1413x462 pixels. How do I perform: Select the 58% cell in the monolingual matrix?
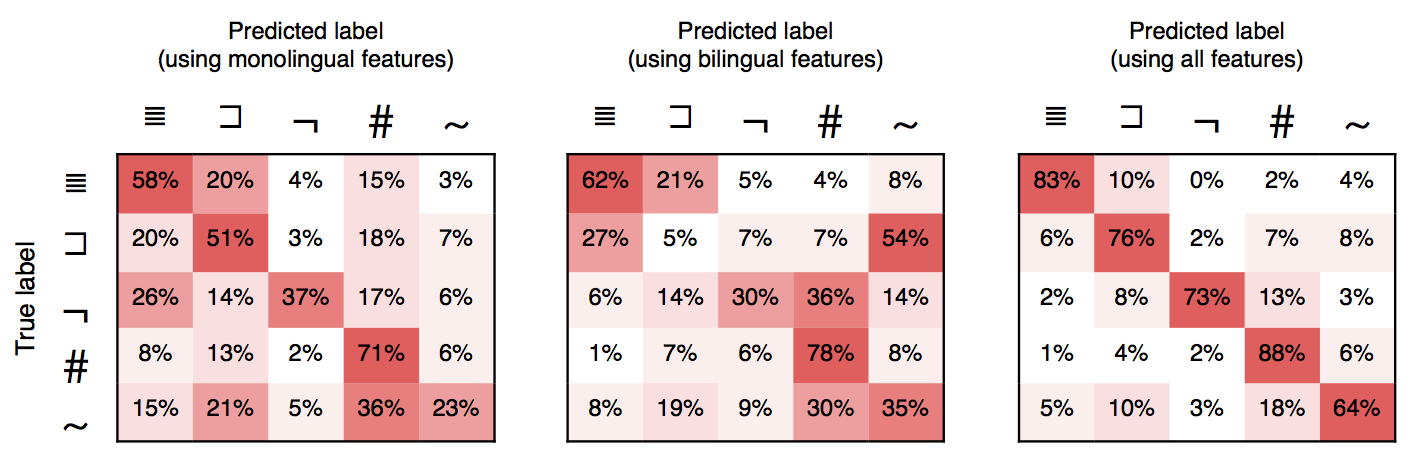coord(155,182)
